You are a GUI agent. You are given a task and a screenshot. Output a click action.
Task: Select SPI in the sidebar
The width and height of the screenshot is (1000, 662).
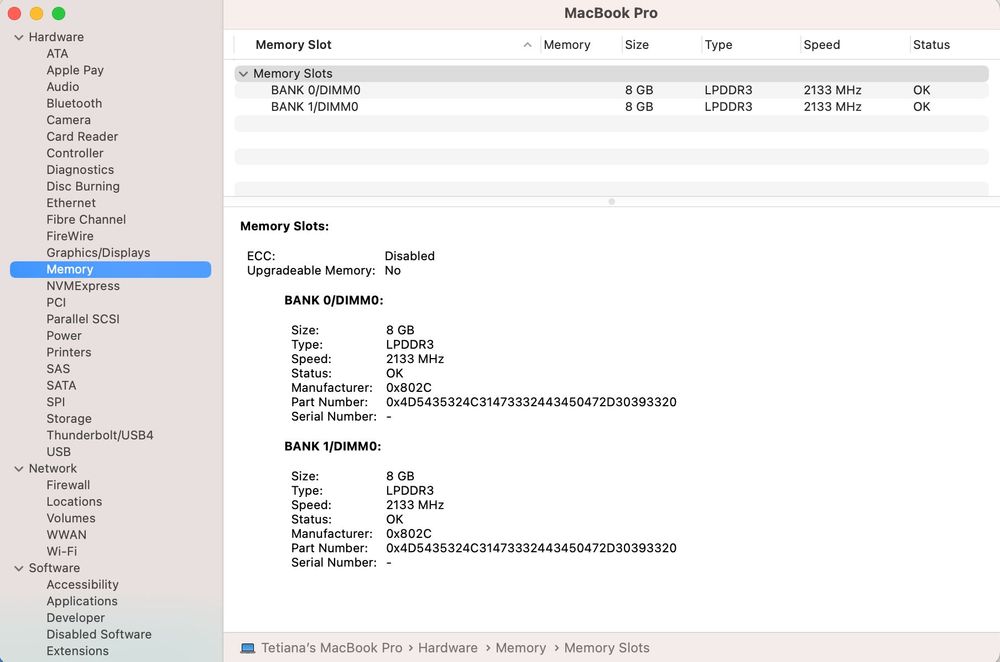(55, 402)
